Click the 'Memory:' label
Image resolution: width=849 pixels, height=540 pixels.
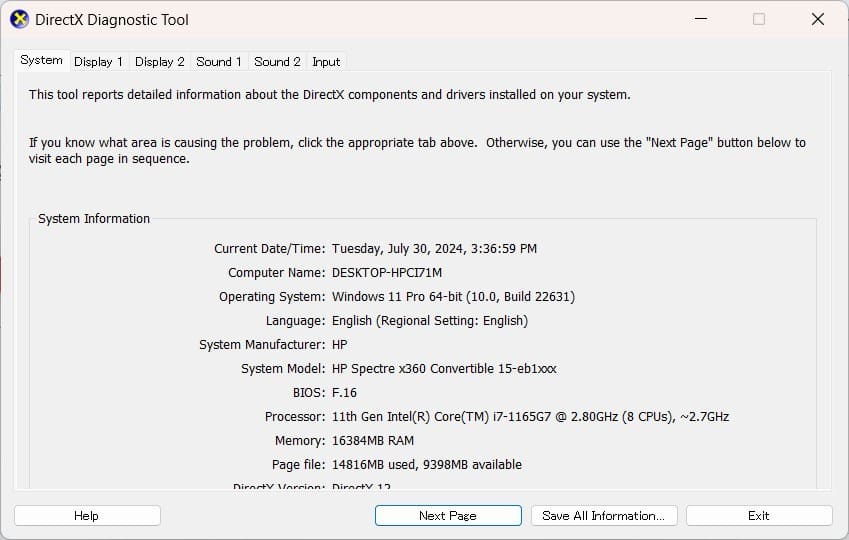pos(300,441)
